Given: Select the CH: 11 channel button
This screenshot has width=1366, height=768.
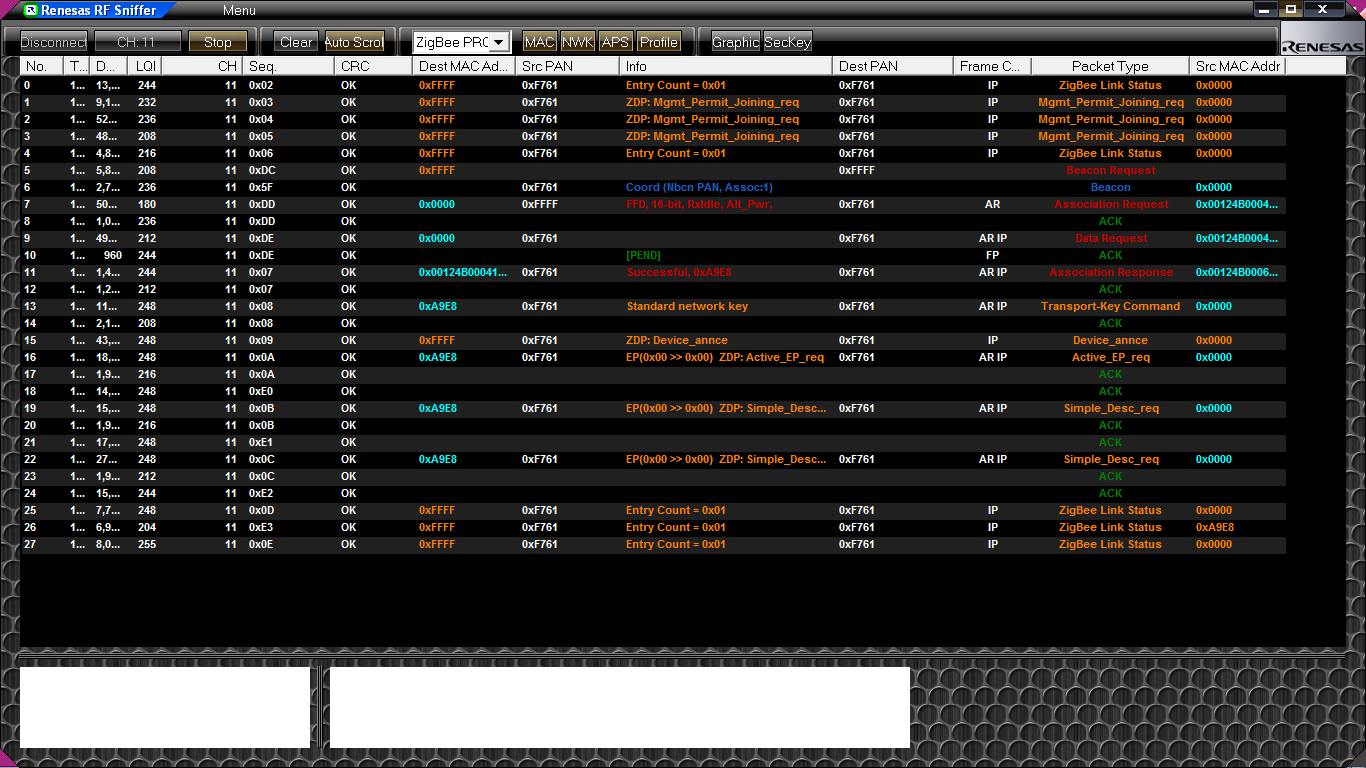Looking at the screenshot, I should coord(138,42).
